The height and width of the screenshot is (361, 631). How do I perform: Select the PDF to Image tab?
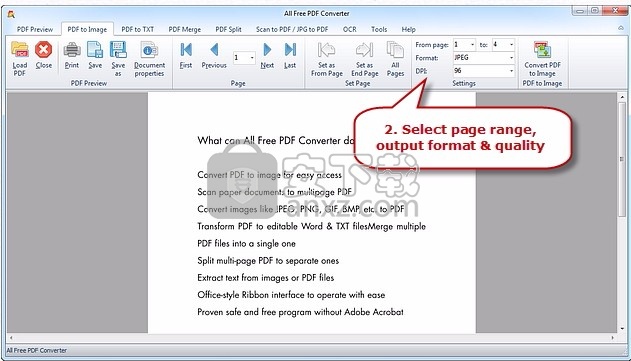coord(87,29)
